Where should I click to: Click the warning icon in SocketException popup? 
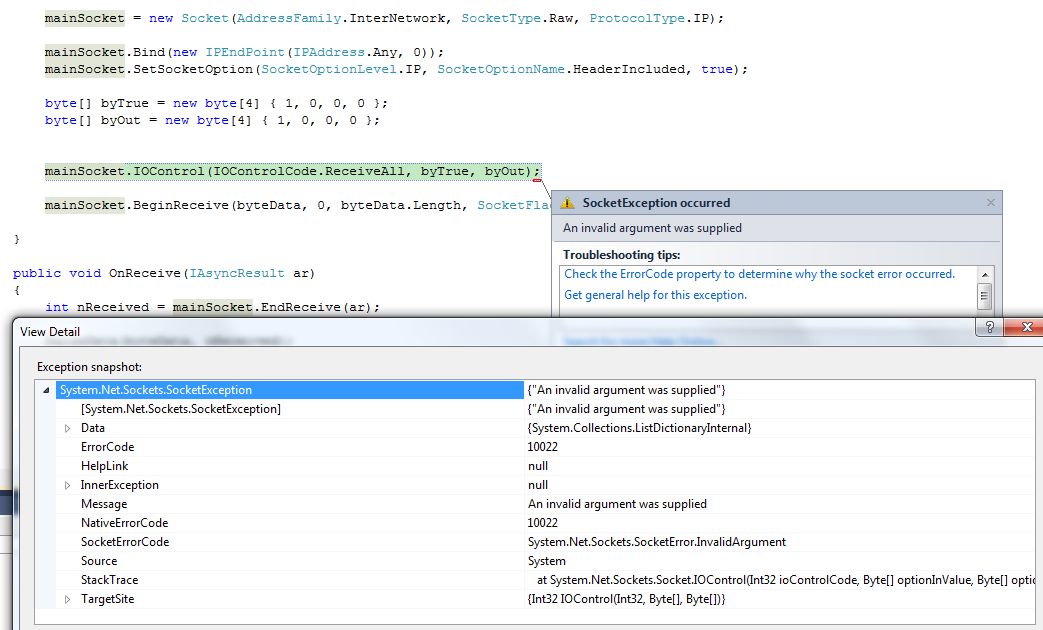tap(567, 203)
